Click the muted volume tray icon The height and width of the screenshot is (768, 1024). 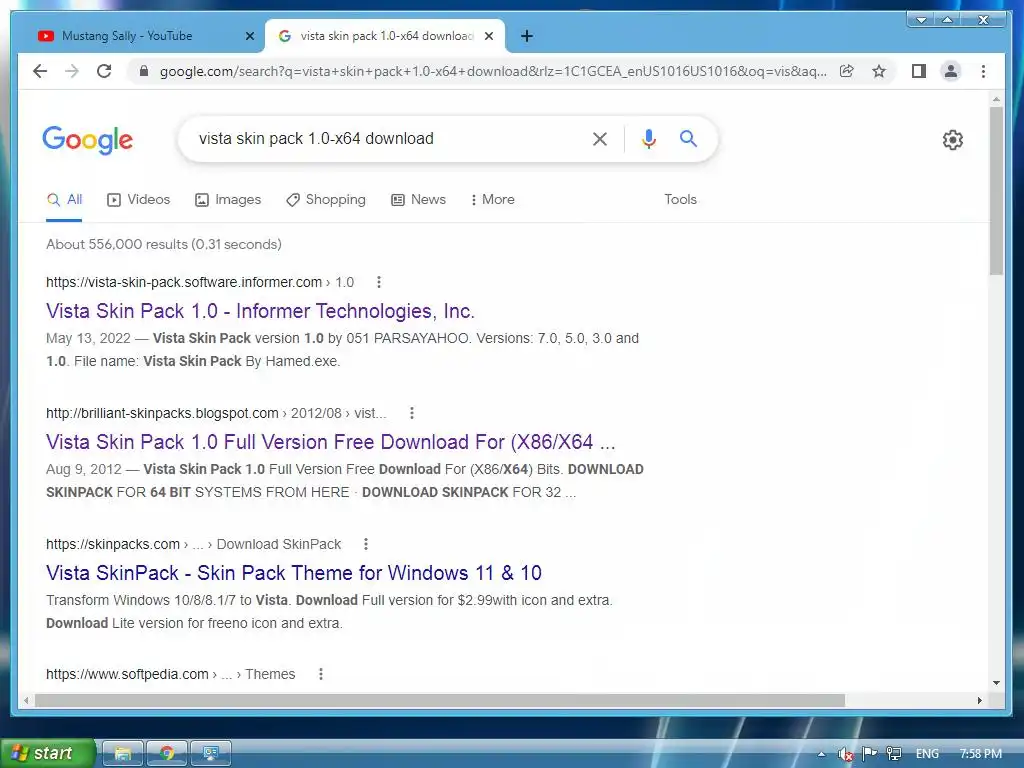coord(845,754)
